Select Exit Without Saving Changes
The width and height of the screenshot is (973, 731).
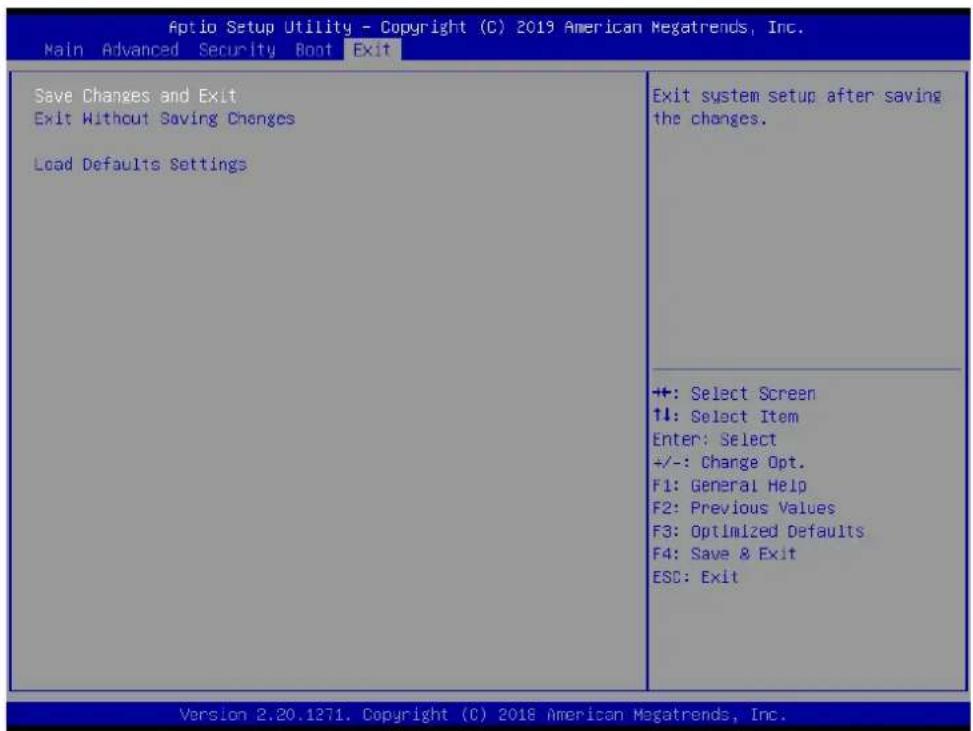coord(164,119)
